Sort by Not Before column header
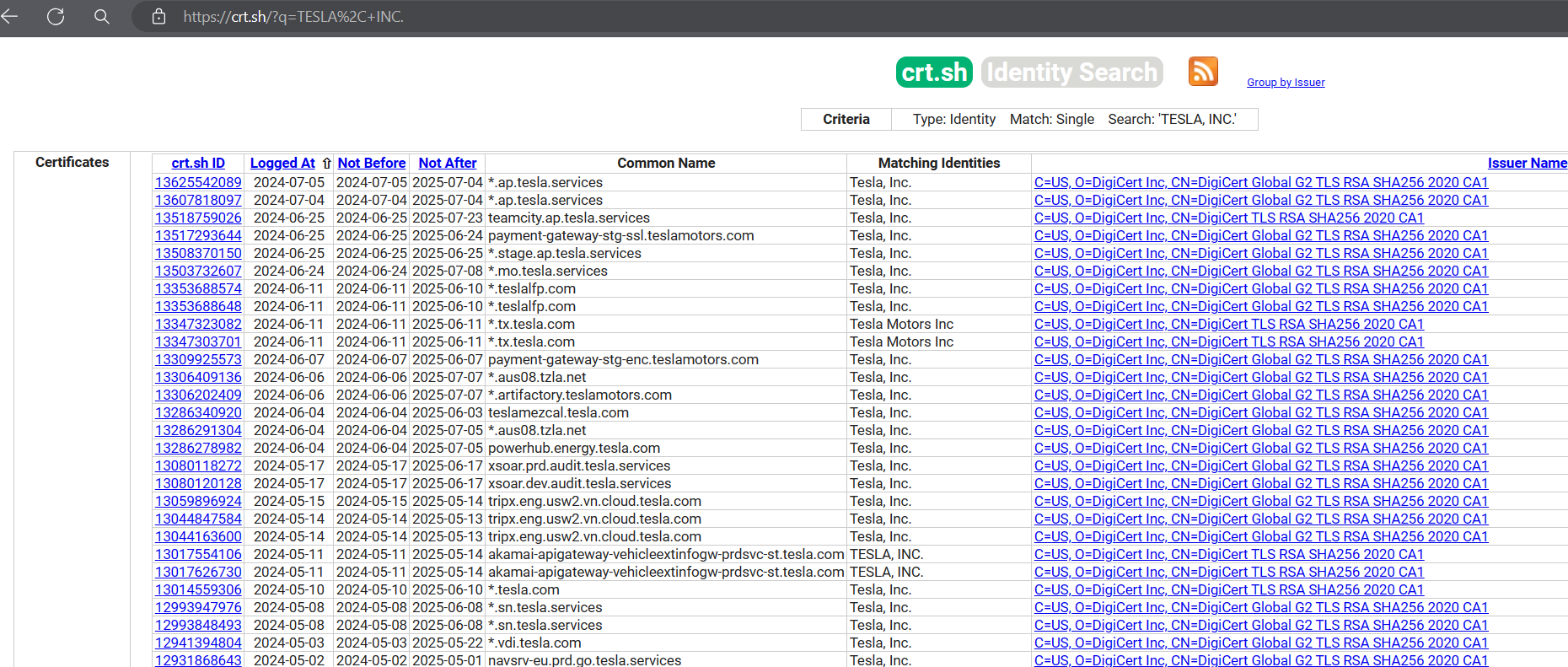The width and height of the screenshot is (1568, 667). 372,164
